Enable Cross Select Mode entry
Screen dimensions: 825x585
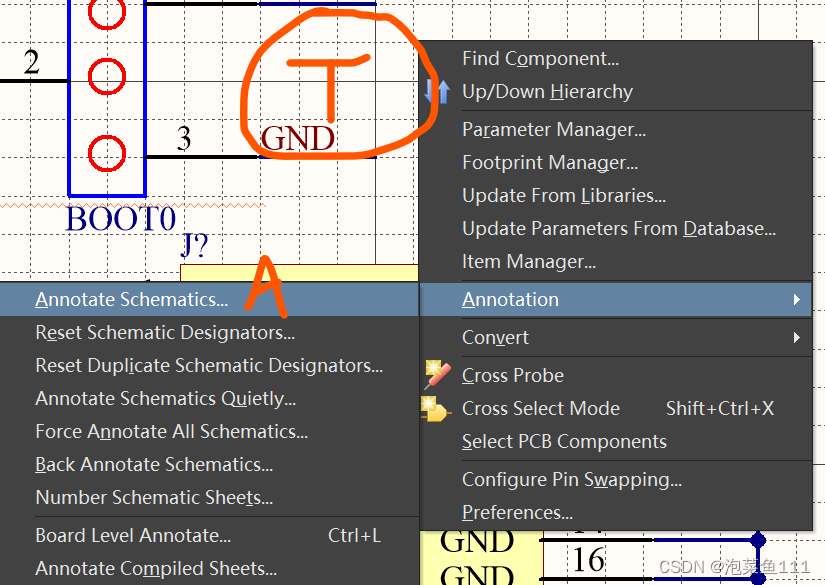click(616, 408)
